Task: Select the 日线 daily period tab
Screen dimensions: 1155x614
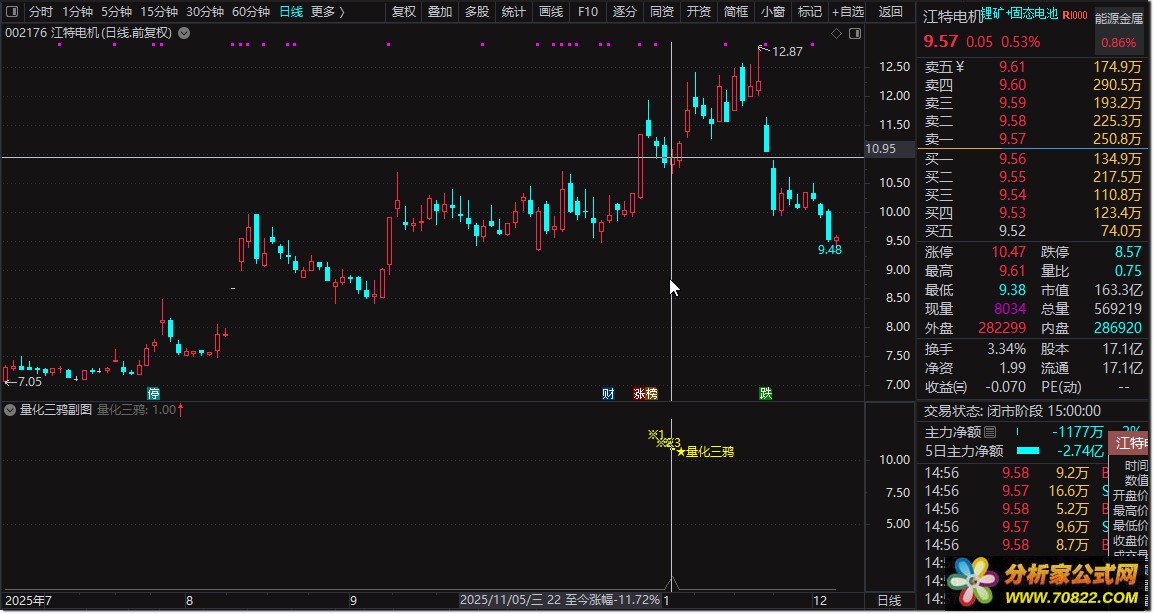Action: tap(291, 12)
